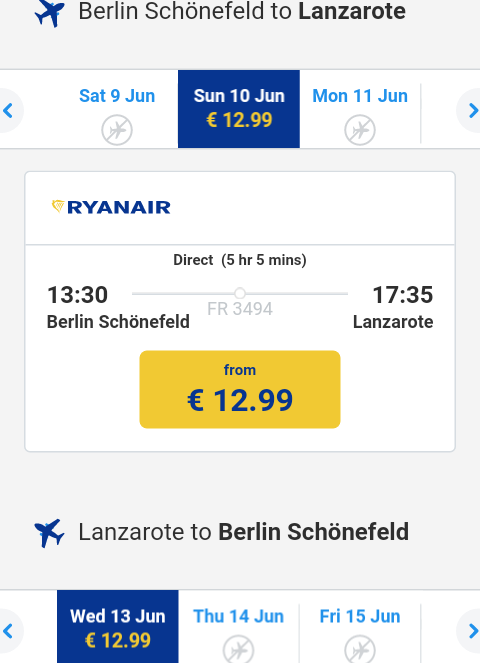
Task: Select the Wed 13 Jun return tab
Action: point(118,627)
